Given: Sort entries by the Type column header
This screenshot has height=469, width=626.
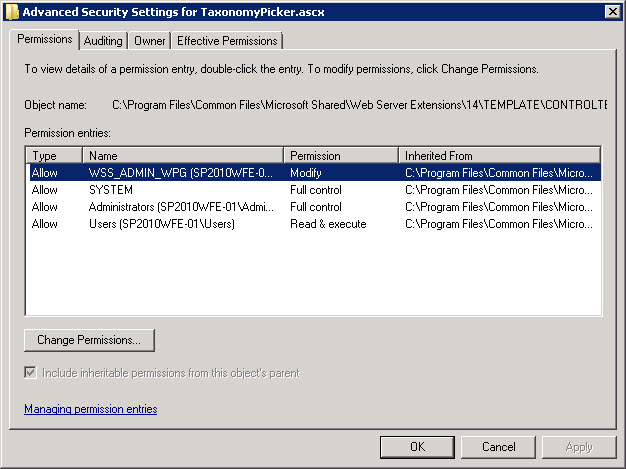Looking at the screenshot, I should [55, 156].
